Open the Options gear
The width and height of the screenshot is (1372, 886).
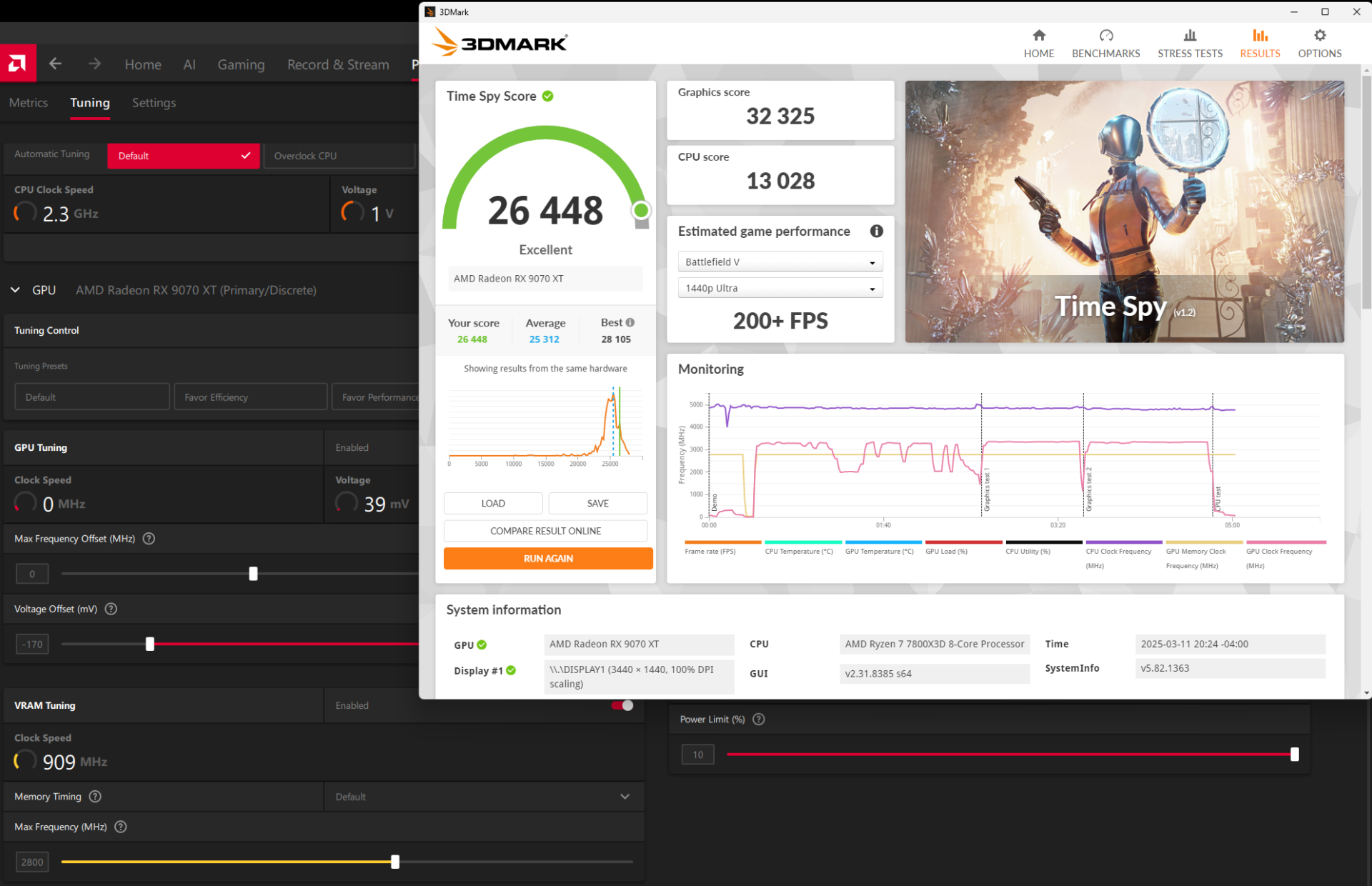[x=1319, y=36]
